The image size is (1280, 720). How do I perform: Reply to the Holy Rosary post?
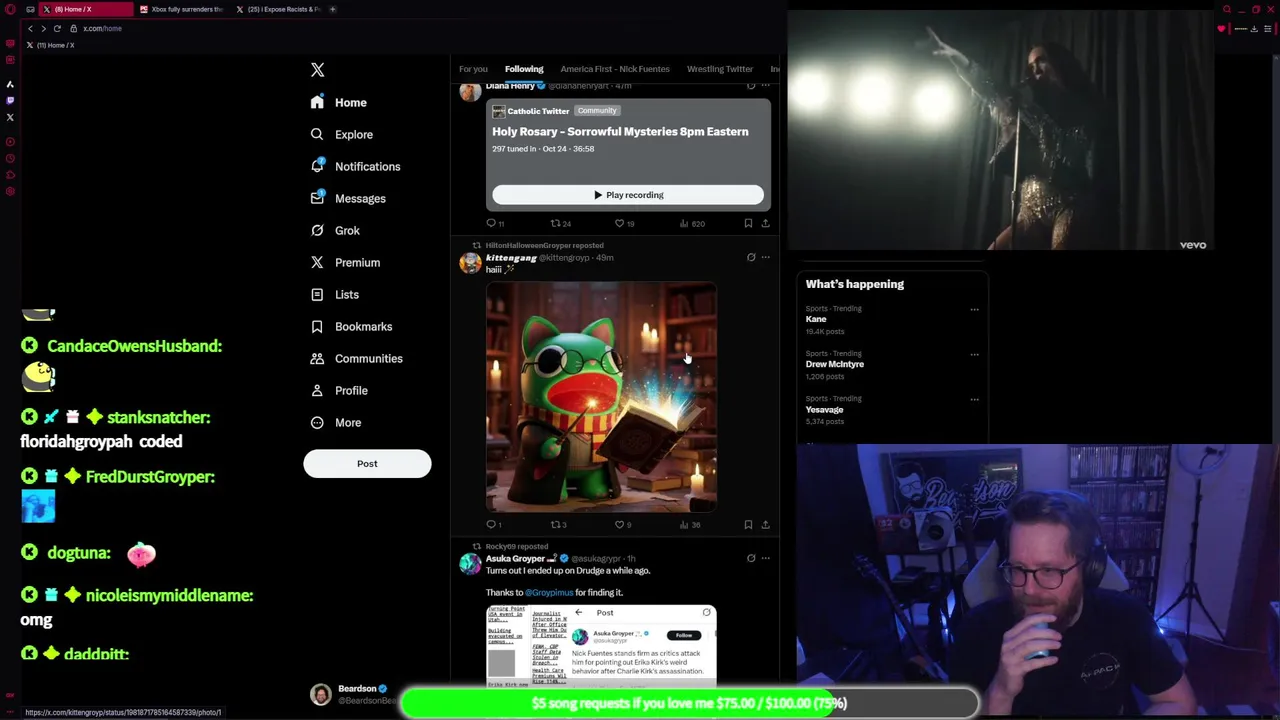pos(495,223)
